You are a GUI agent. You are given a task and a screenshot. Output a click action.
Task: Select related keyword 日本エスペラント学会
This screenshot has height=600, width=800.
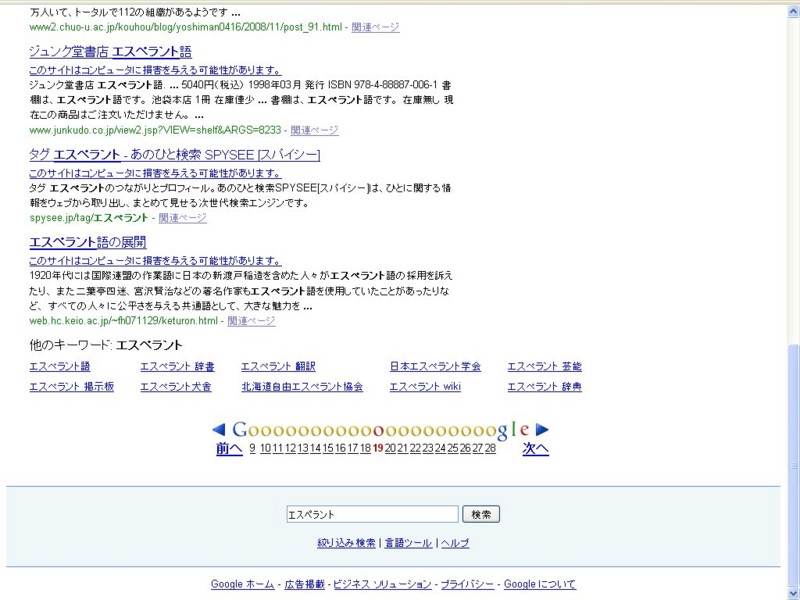tap(435, 366)
